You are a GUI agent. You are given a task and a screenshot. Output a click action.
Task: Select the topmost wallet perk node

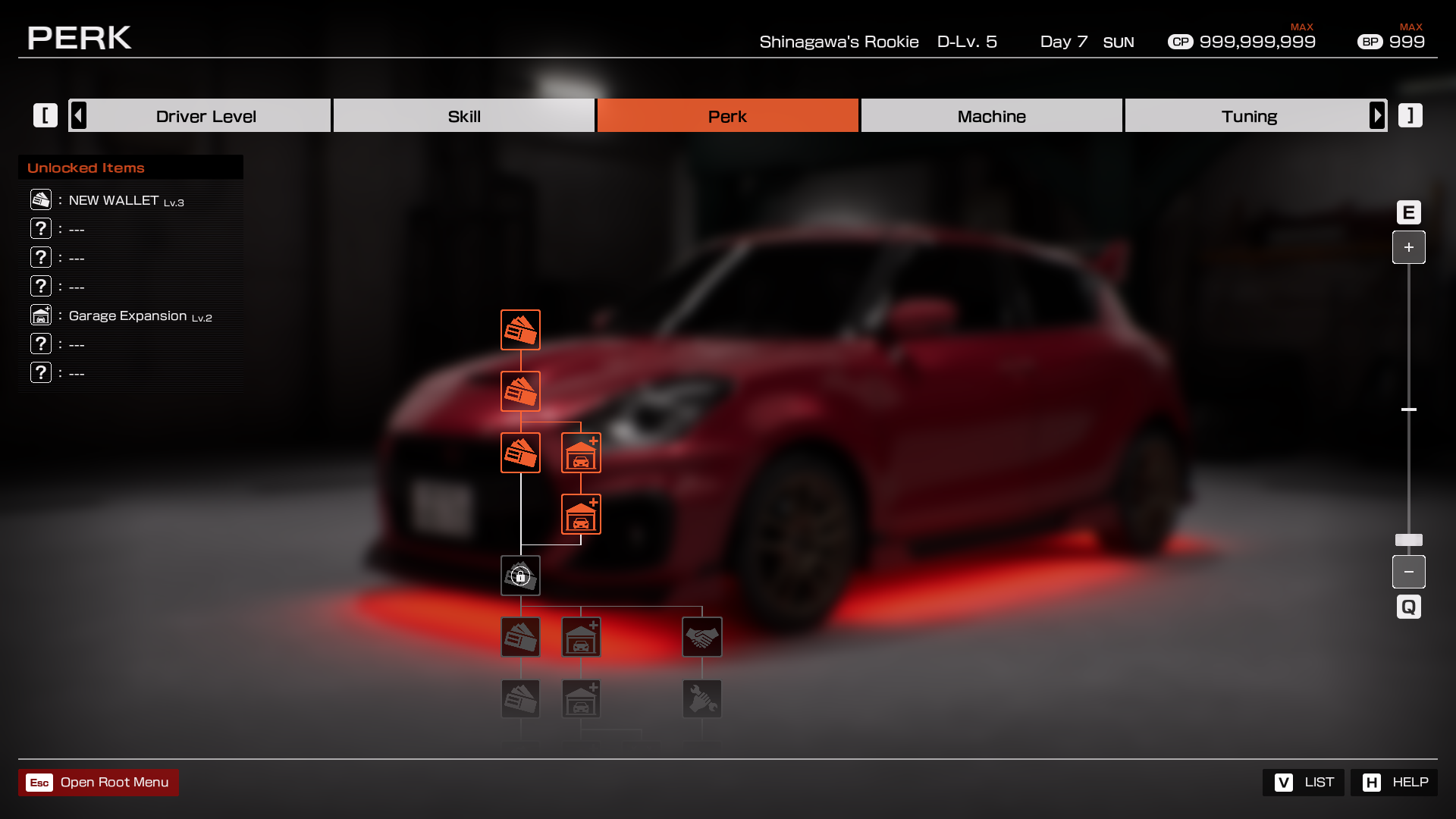[520, 330]
